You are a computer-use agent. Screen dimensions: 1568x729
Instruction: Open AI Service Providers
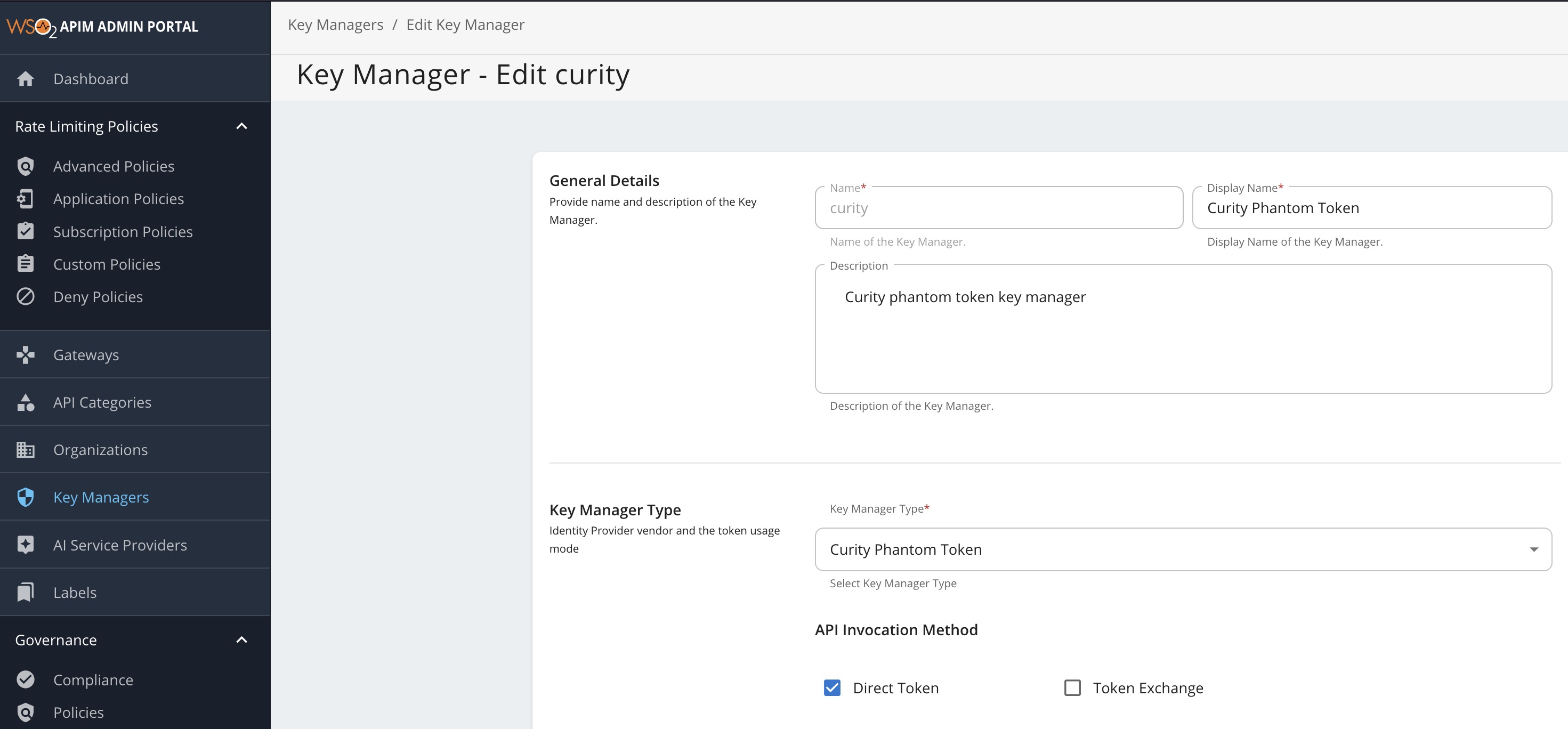tap(135, 545)
